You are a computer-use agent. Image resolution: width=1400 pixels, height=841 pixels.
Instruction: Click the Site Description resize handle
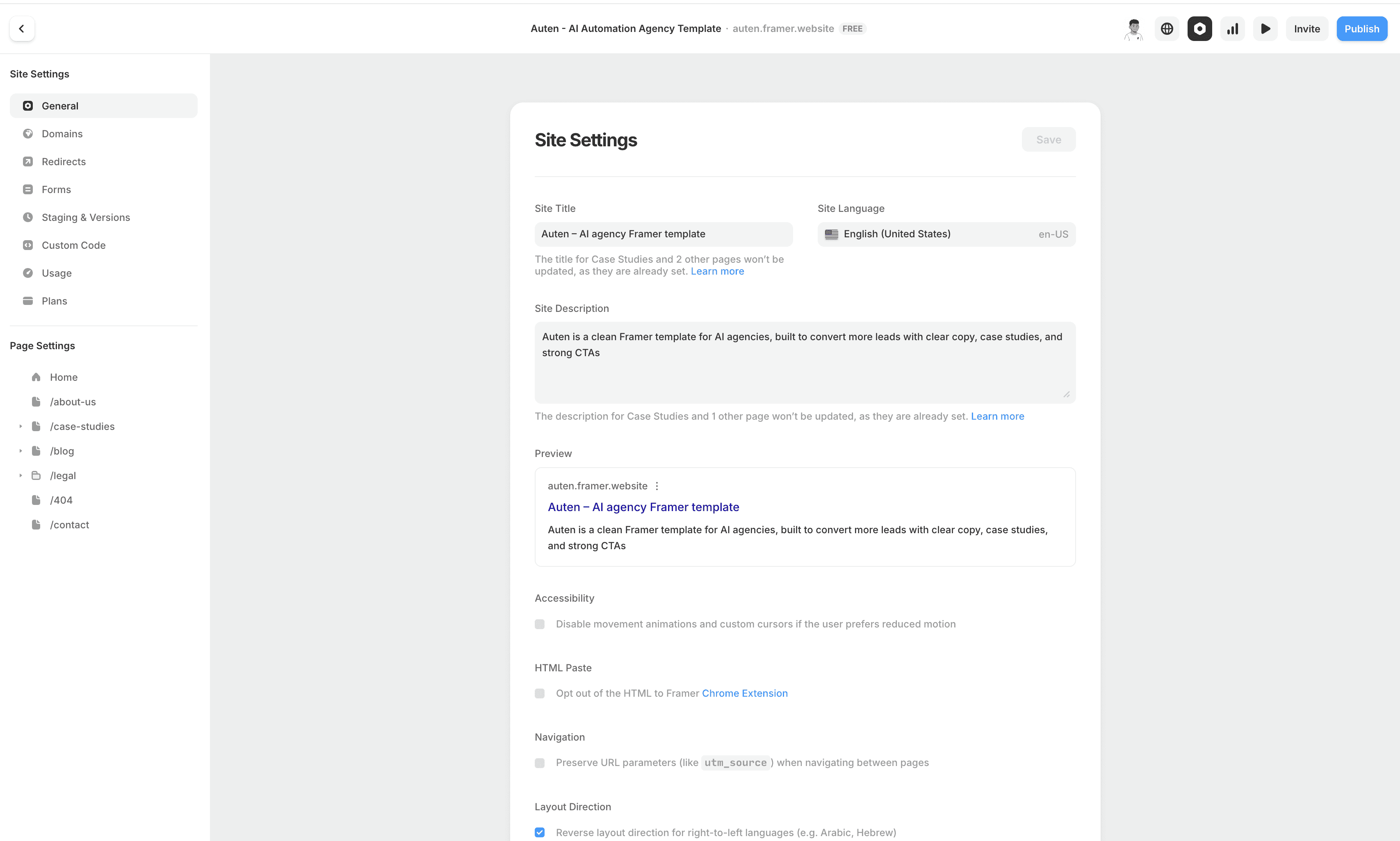(1066, 394)
